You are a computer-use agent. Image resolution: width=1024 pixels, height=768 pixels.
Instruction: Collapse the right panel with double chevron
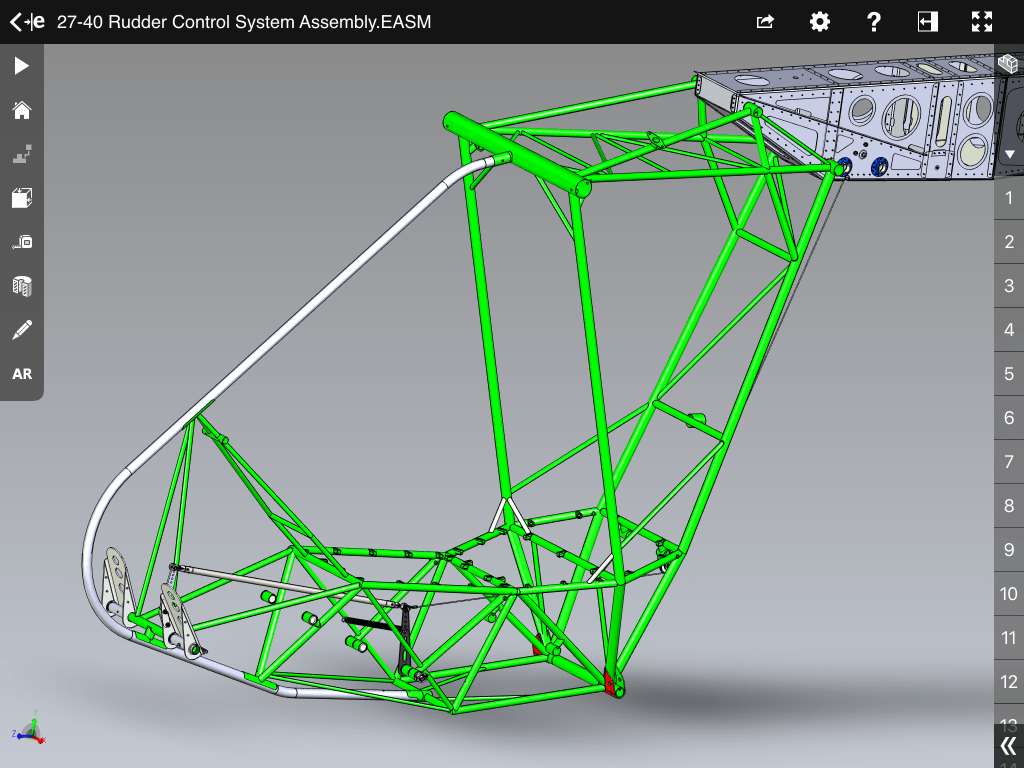pos(1009,746)
